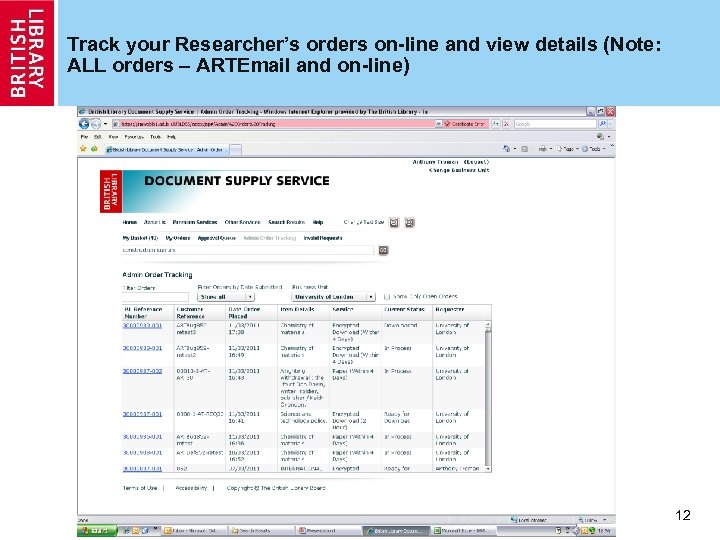Go to Home in site navigation
This screenshot has height=540, width=720.
[x=129, y=222]
